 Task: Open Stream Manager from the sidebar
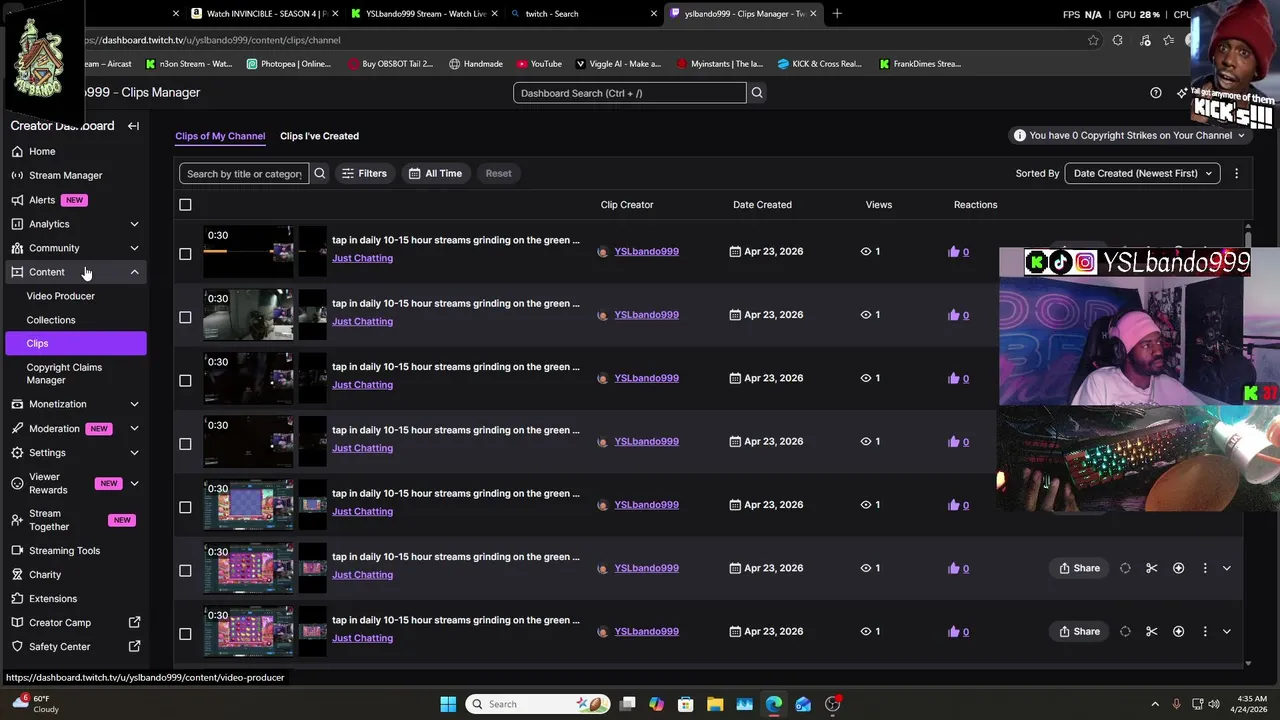coord(65,175)
